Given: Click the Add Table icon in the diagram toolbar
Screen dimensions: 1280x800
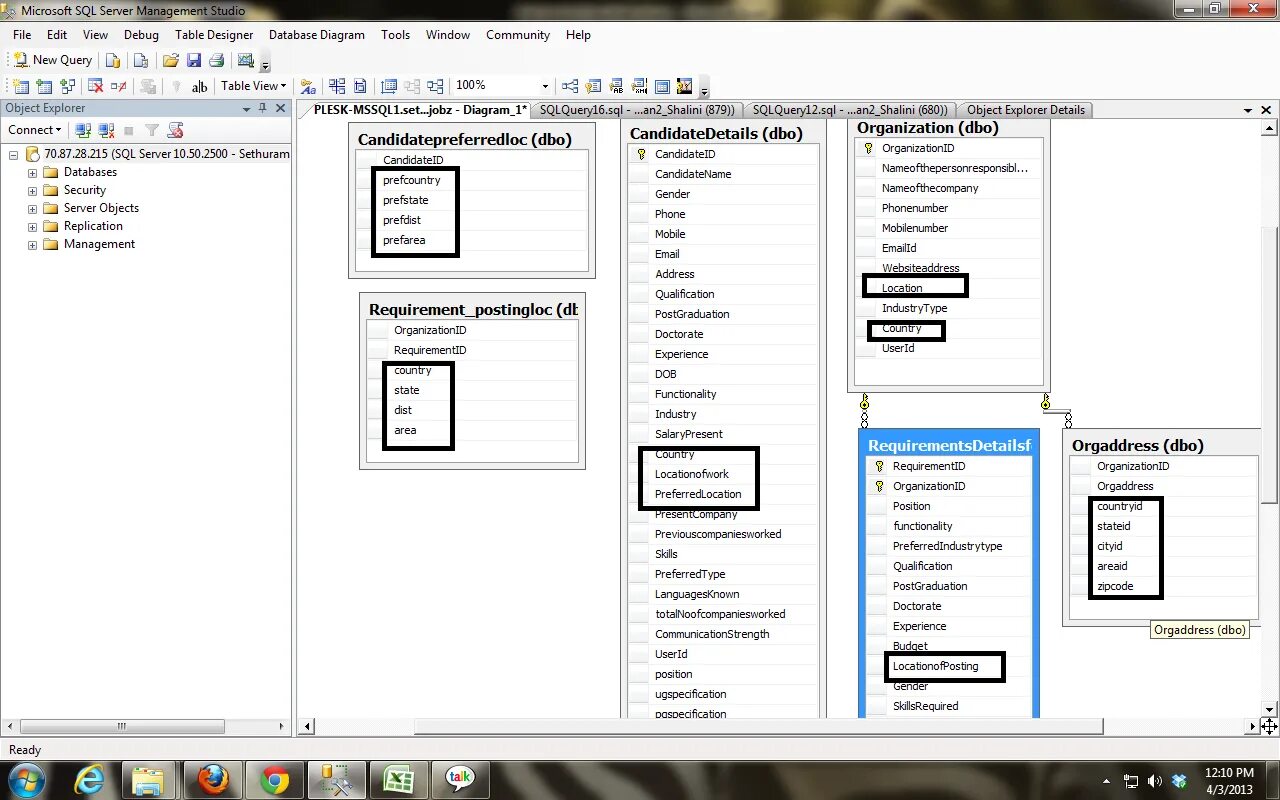Looking at the screenshot, I should click(x=44, y=86).
